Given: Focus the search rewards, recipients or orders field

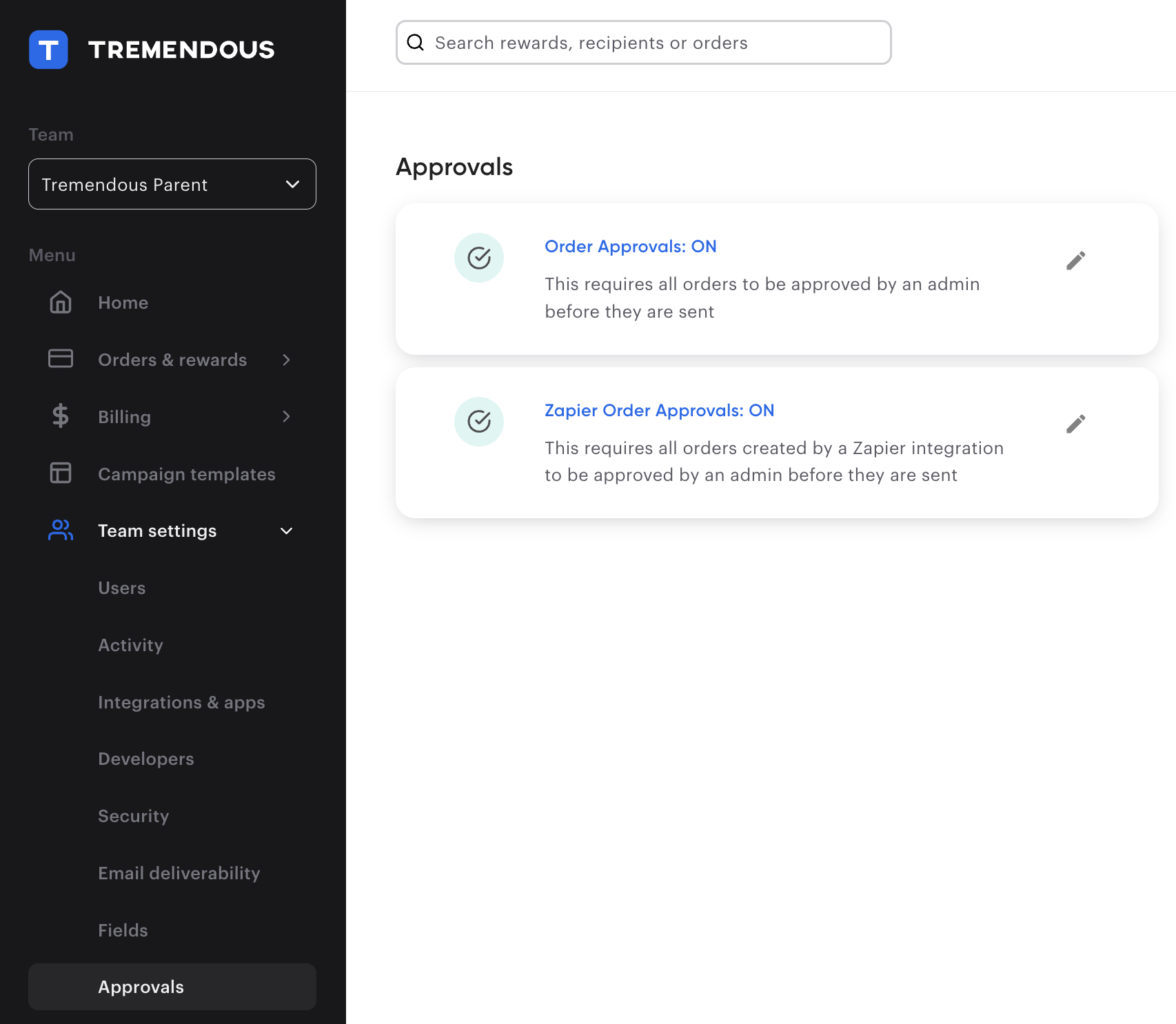Looking at the screenshot, I should (x=643, y=43).
